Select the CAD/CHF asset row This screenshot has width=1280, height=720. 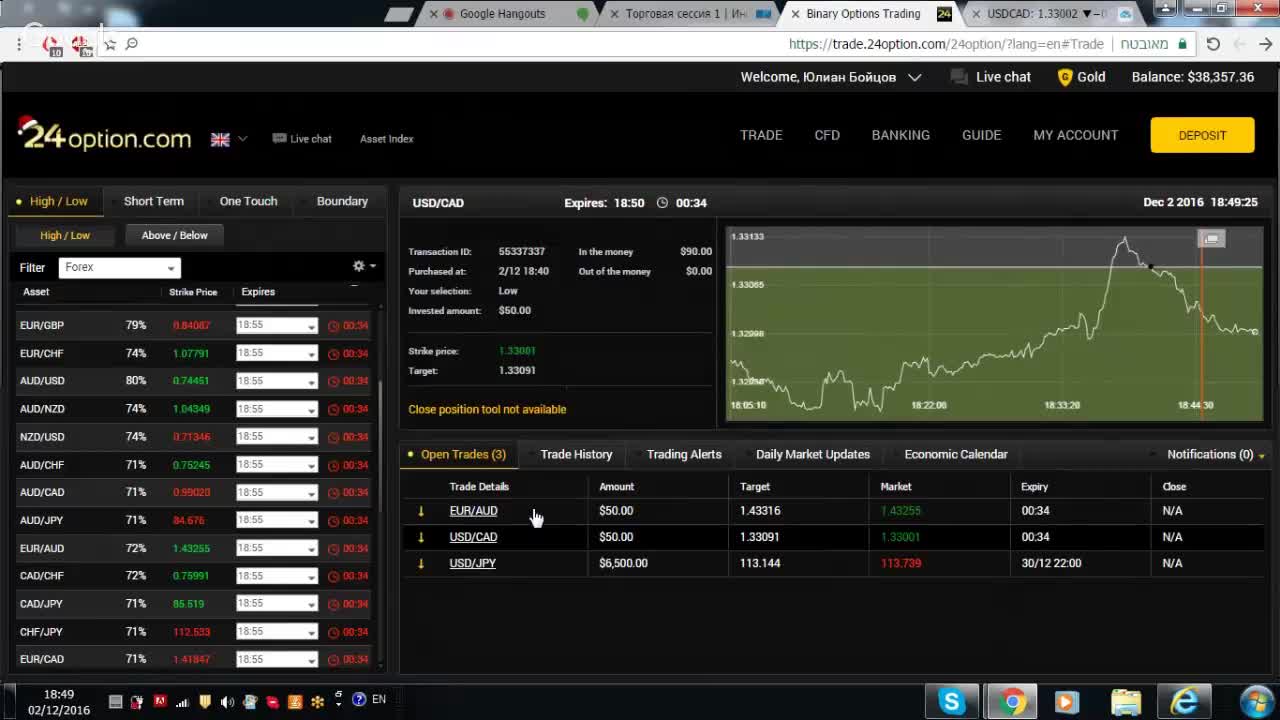tap(195, 576)
